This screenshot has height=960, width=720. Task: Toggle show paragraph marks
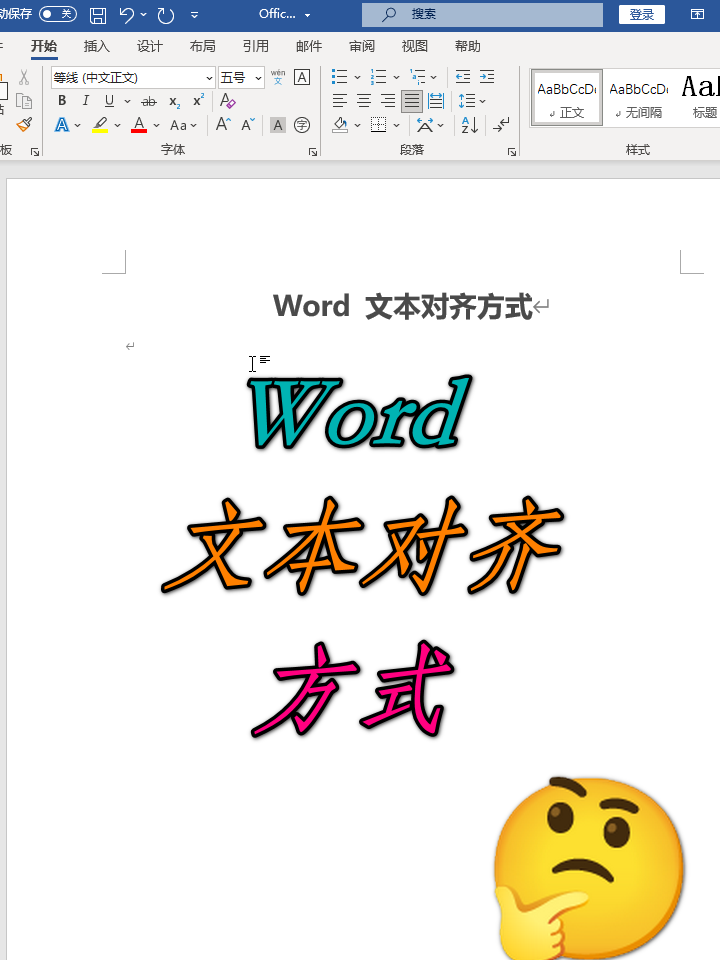(x=501, y=125)
